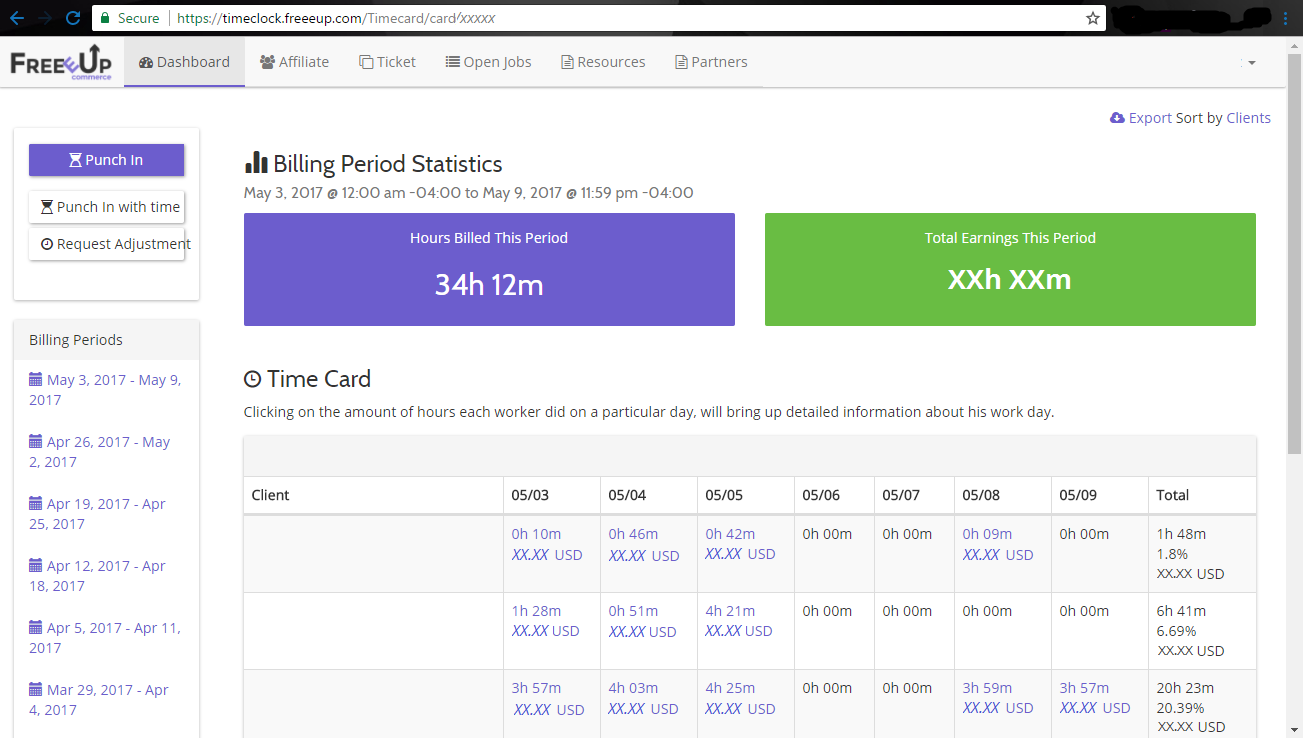Select billing period May 3 - May 9, 2017

105,390
